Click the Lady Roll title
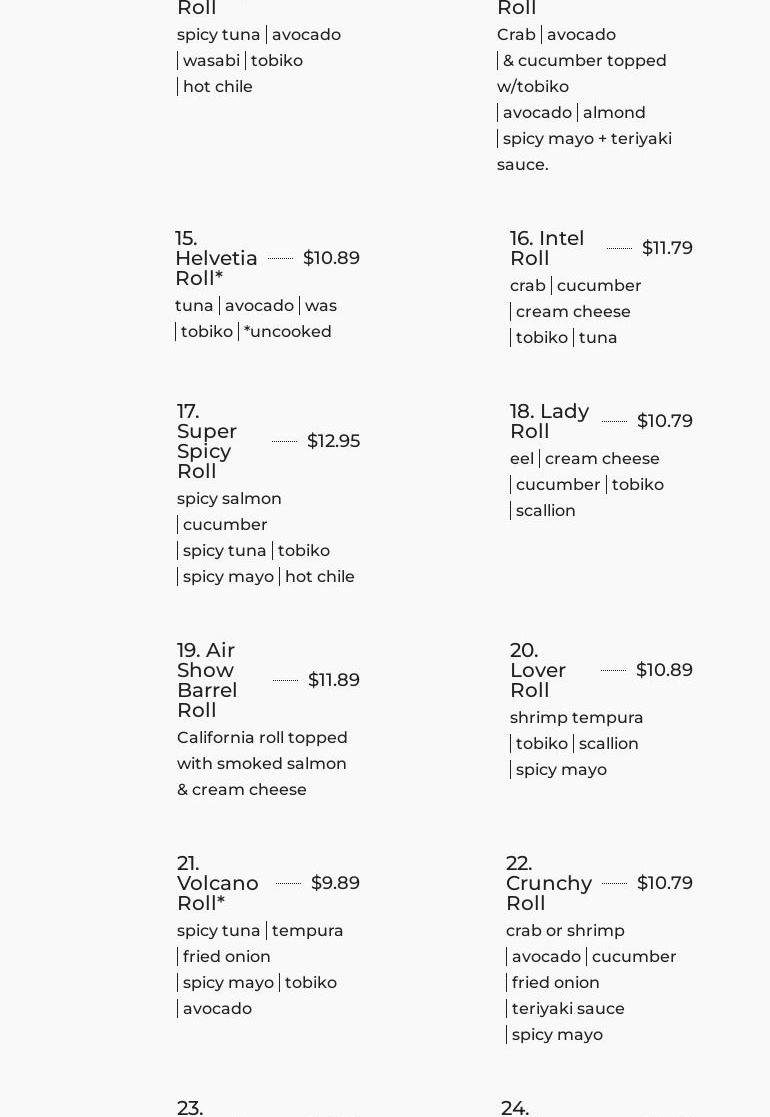 (x=549, y=421)
